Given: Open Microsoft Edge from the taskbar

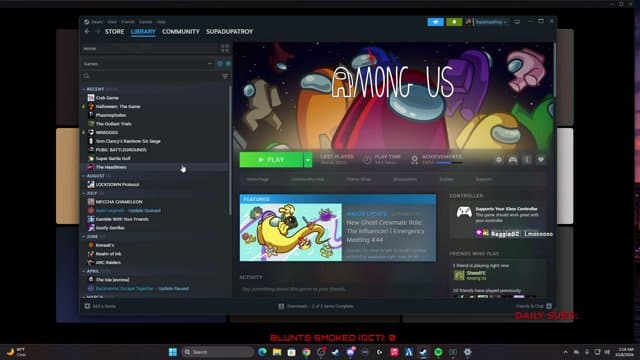Looking at the screenshot, I should tap(262, 352).
